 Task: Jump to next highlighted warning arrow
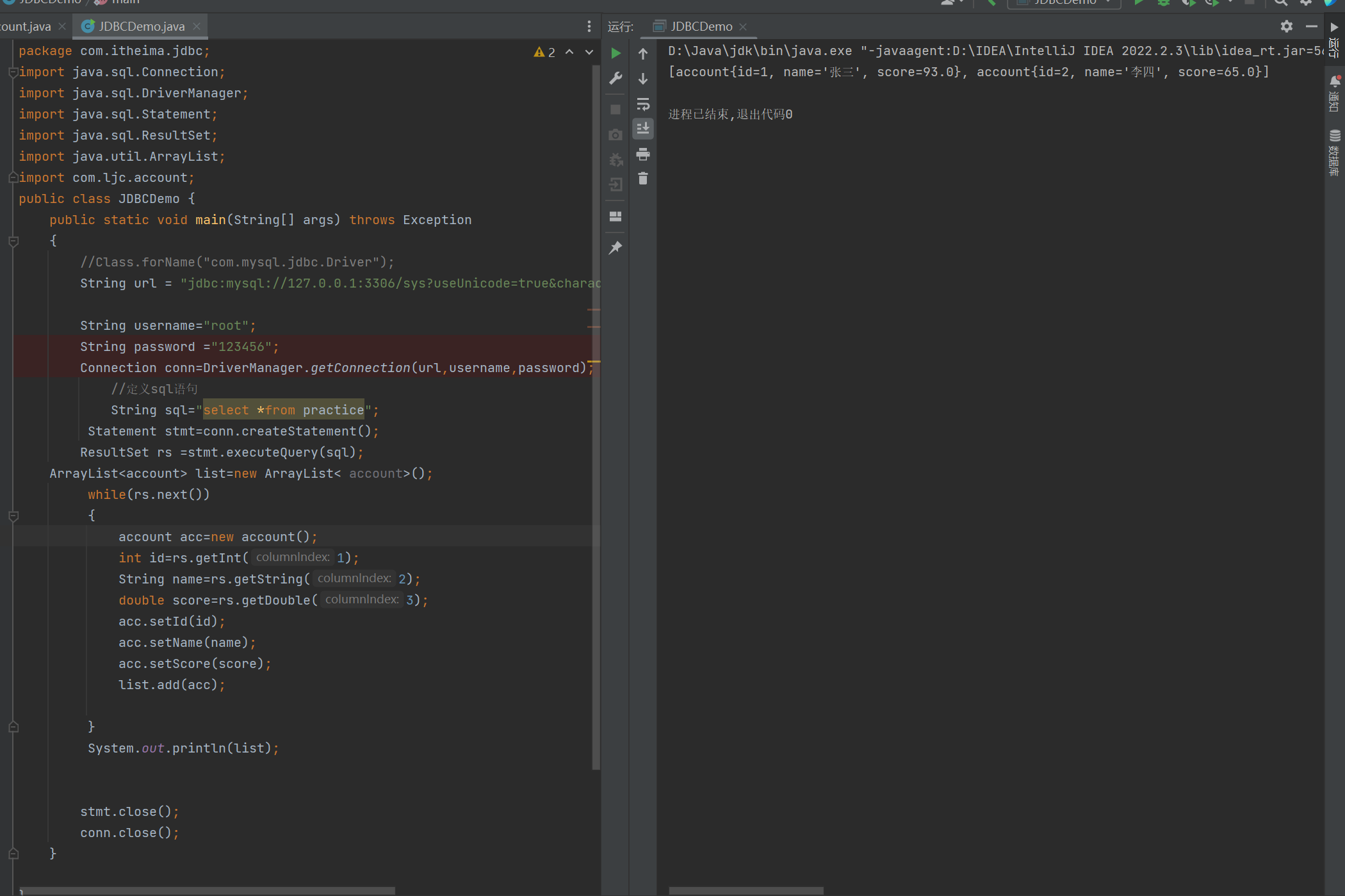coord(589,52)
